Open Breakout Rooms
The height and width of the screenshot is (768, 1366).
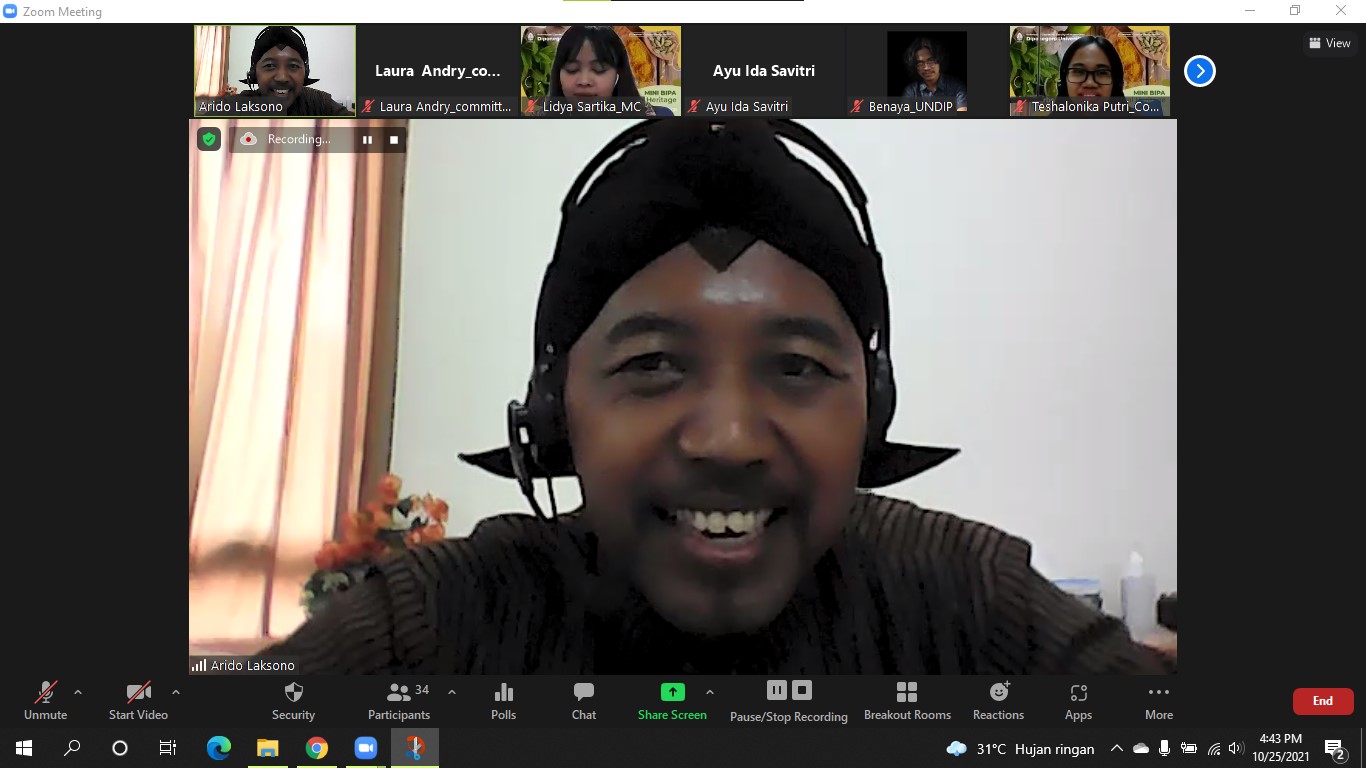(907, 700)
